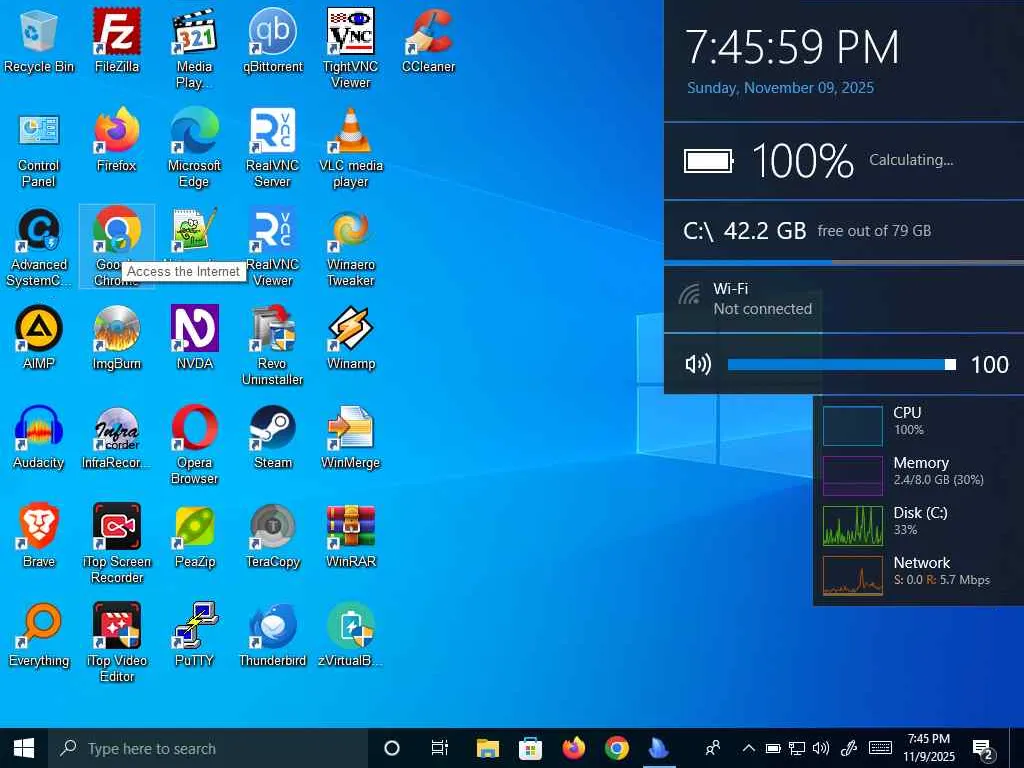Click the Wi-Fi Not connected panel
Screen dimensions: 1024x768
click(844, 300)
